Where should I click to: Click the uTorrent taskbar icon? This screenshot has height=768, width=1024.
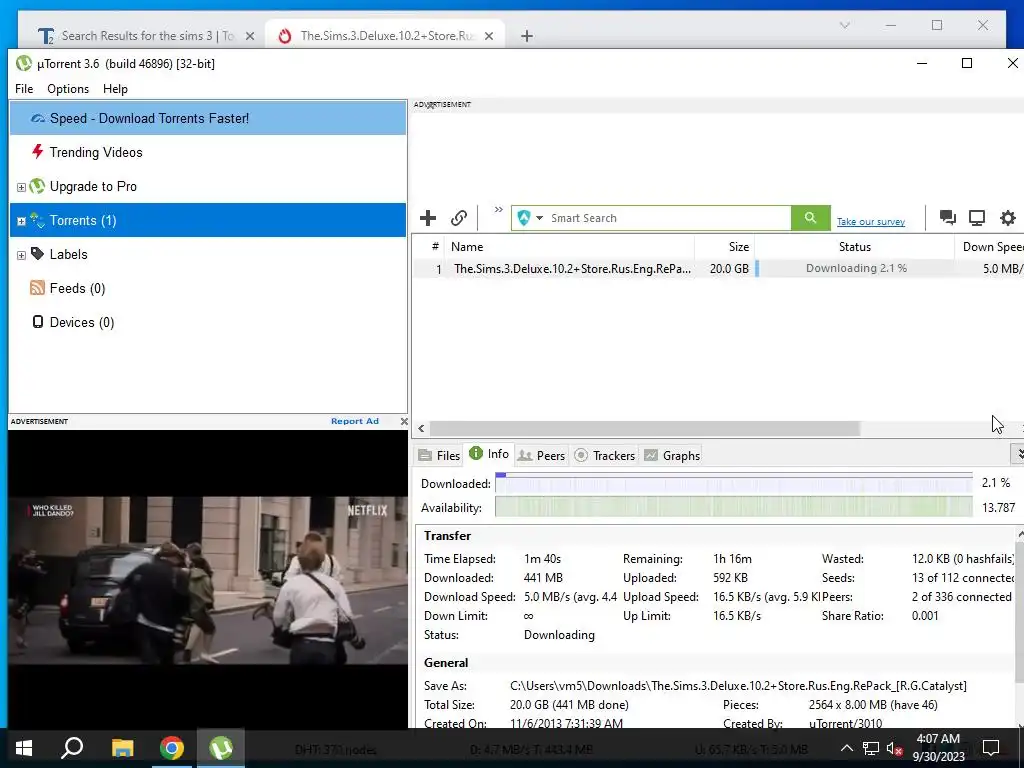click(221, 748)
